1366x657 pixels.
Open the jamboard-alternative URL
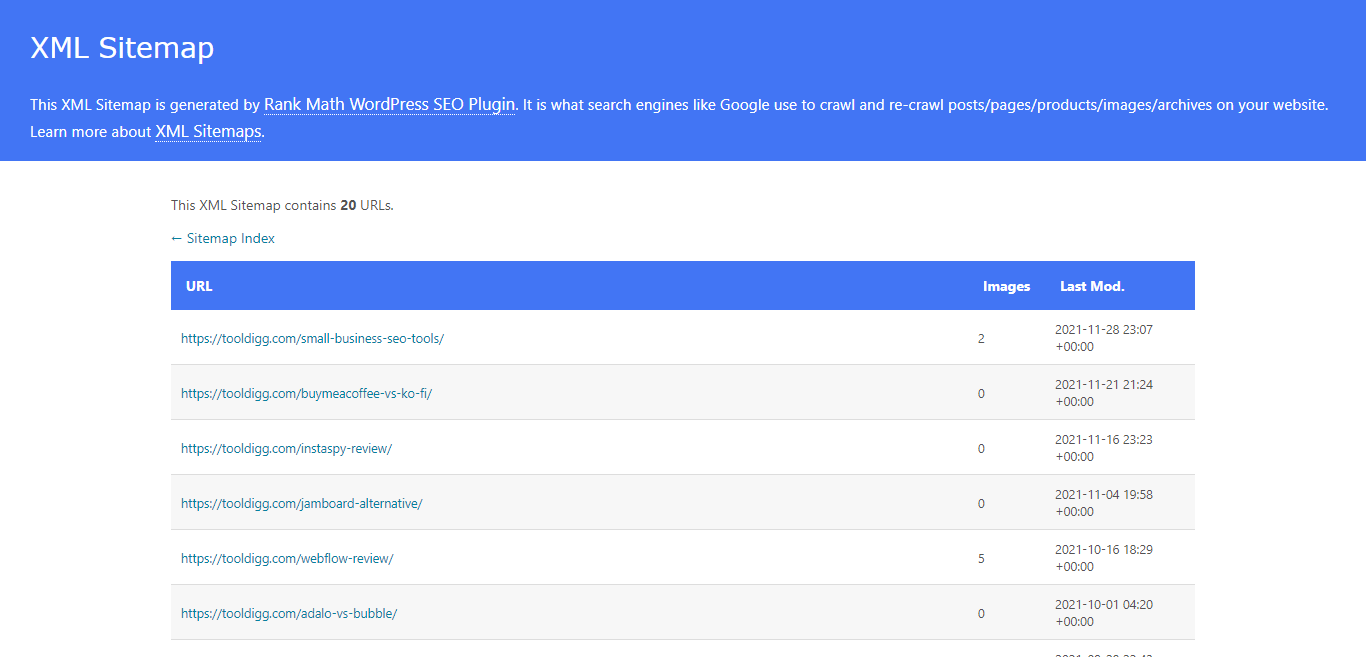click(x=302, y=503)
